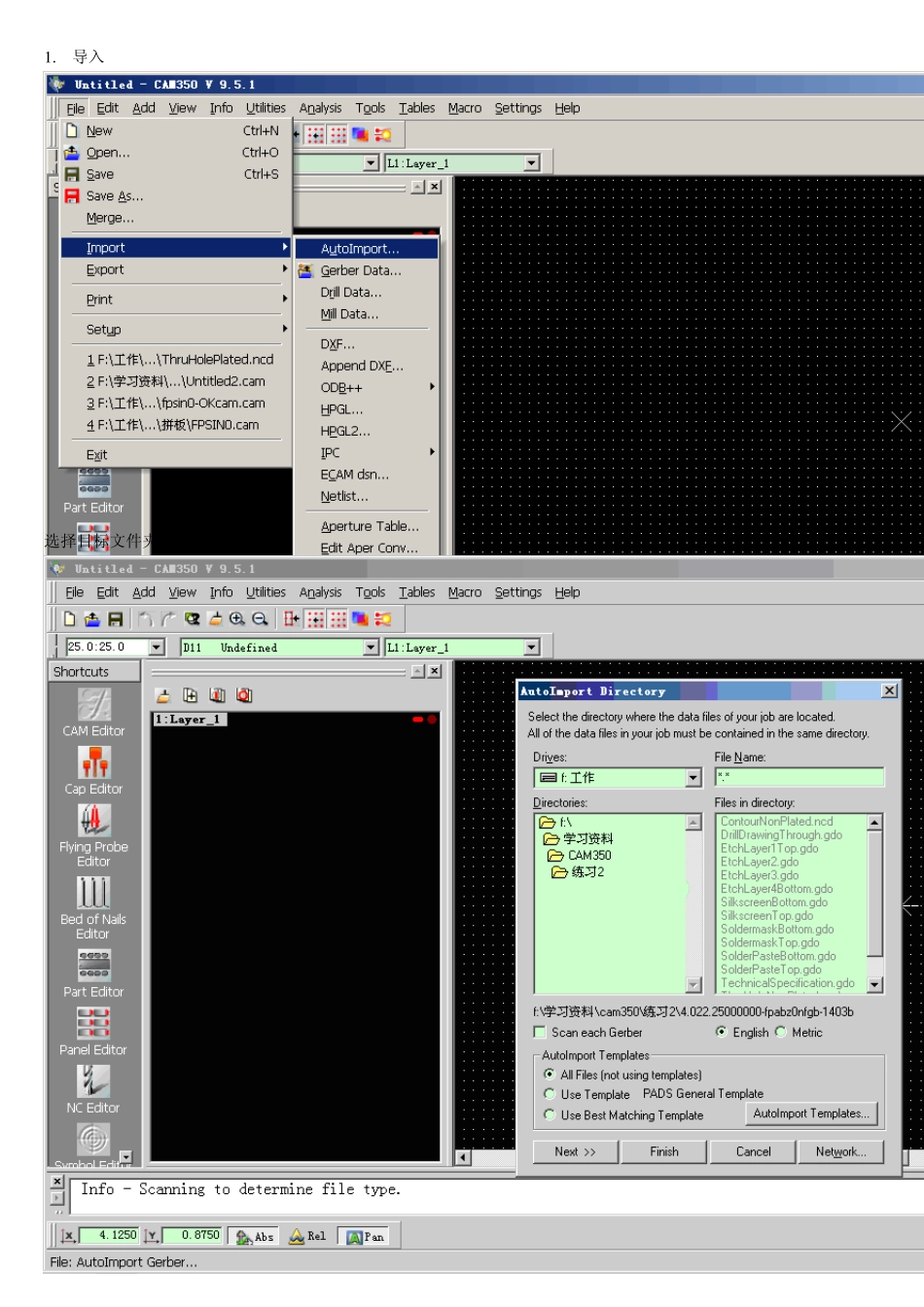Click the brush icon left of Zoom In
Viewport: 924px width, 1307px height.
point(215,618)
